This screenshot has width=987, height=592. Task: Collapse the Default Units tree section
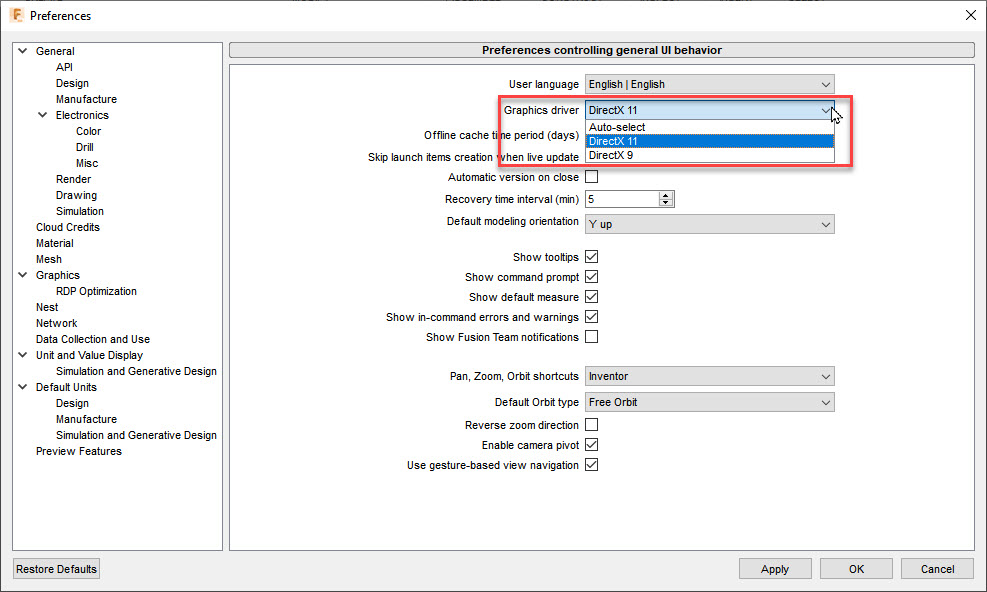click(x=22, y=387)
